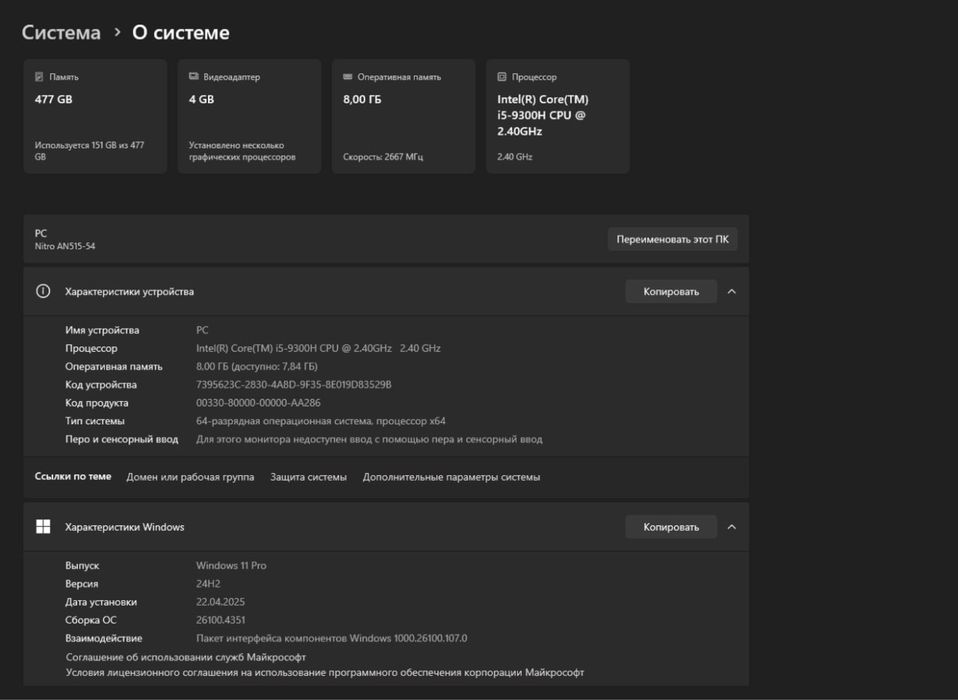958x700 pixels.
Task: Click Оперативная память 8,00 ГБ (доступно: 7,84 ГБ)
Action: [257, 366]
